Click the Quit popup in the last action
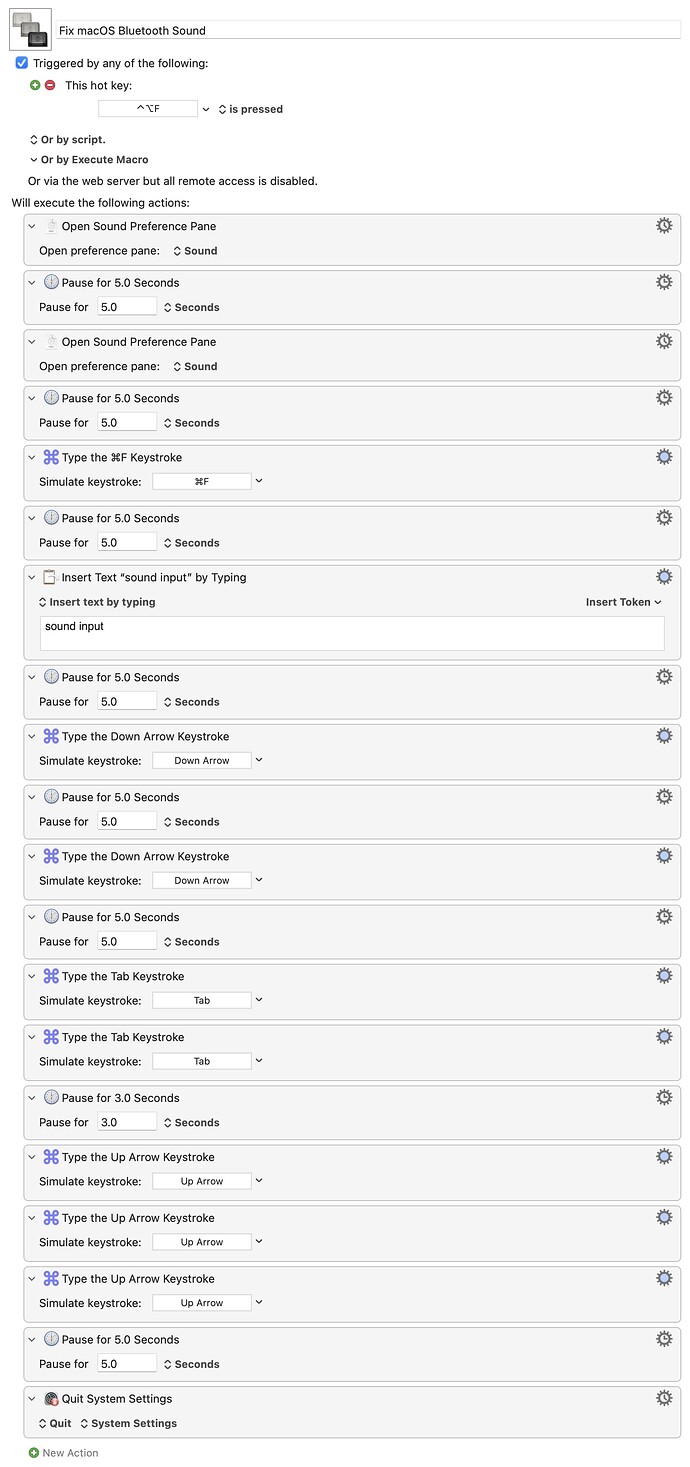This screenshot has height=1467, width=690. tap(55, 1423)
